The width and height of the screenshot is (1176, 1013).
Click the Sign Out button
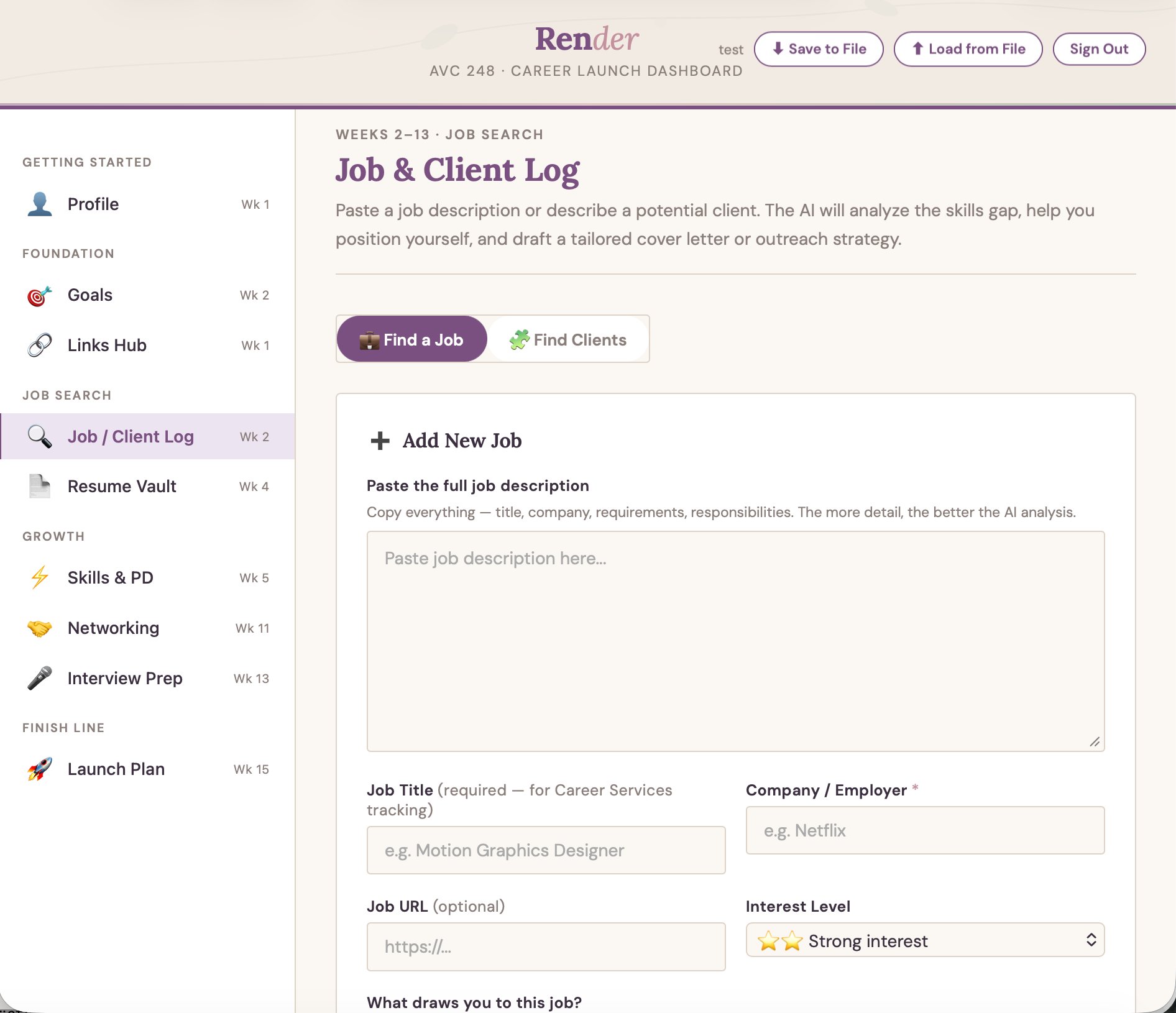click(x=1099, y=49)
